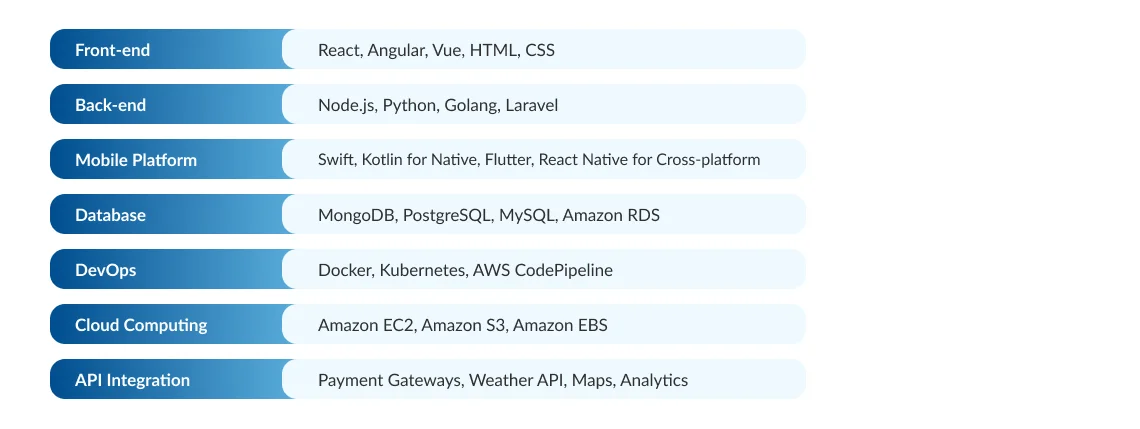Click the word Angular in Front-end row

click(x=396, y=50)
